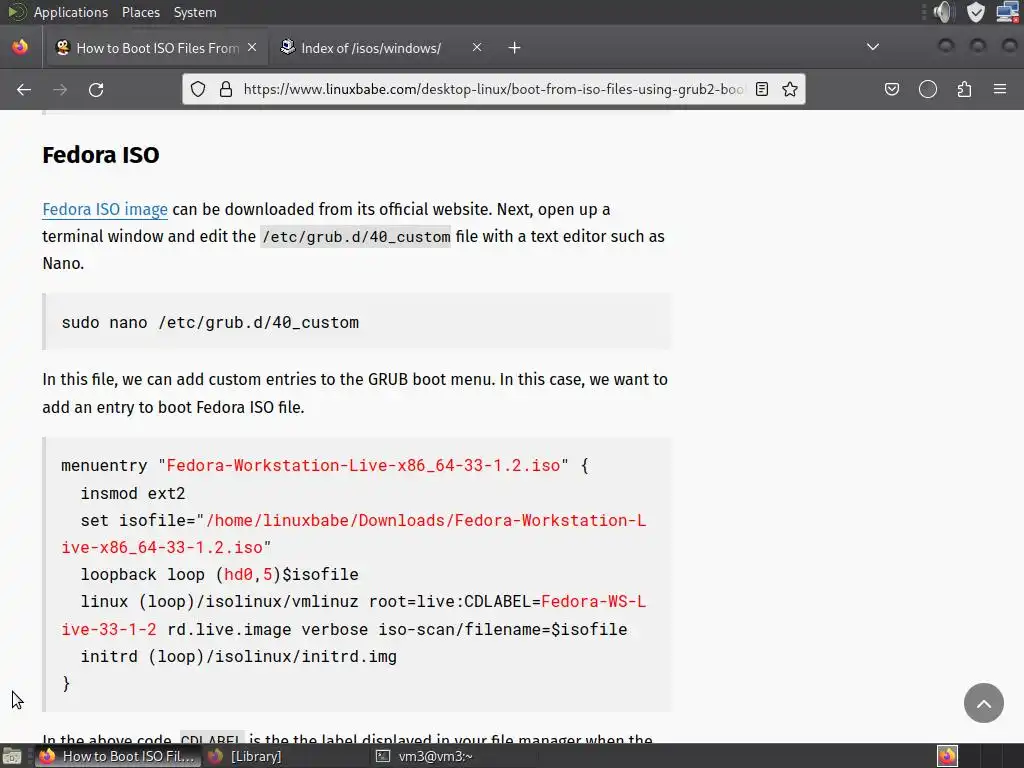Viewport: 1024px width, 768px height.
Task: Go back to the previous page
Action: (x=24, y=89)
